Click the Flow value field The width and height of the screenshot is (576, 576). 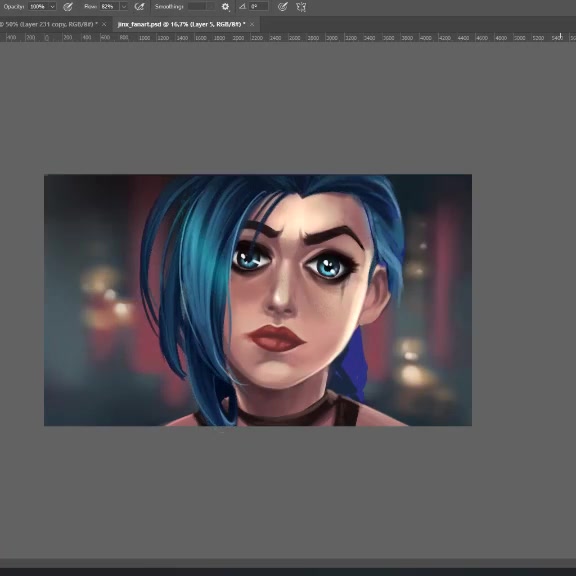click(109, 7)
